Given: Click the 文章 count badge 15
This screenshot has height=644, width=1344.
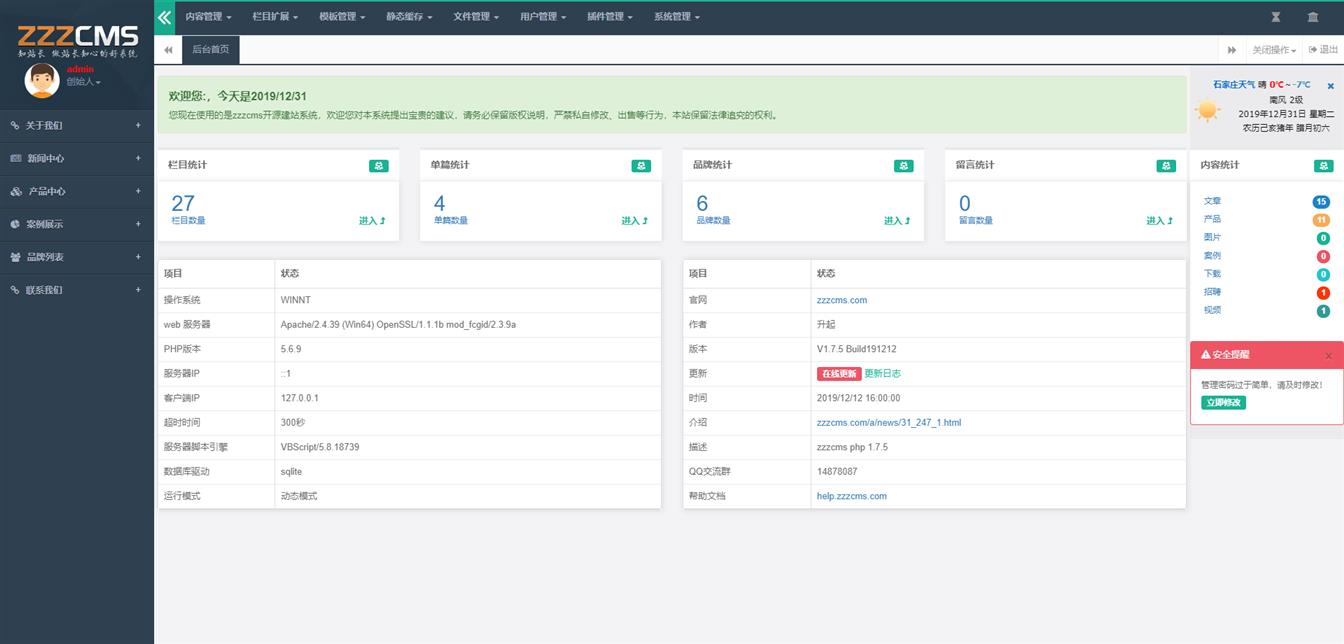Looking at the screenshot, I should [x=1321, y=202].
